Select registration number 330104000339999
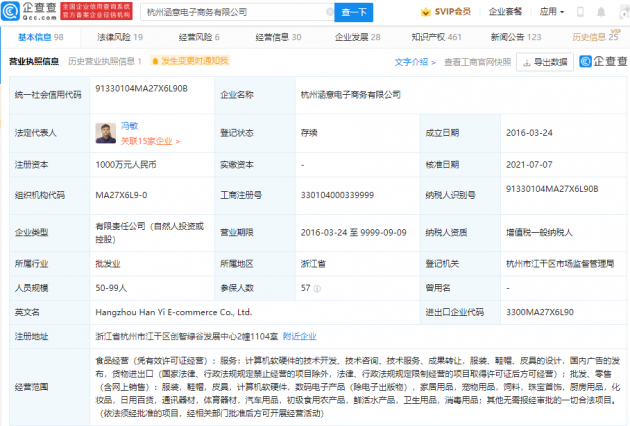 pyautogui.click(x=337, y=195)
